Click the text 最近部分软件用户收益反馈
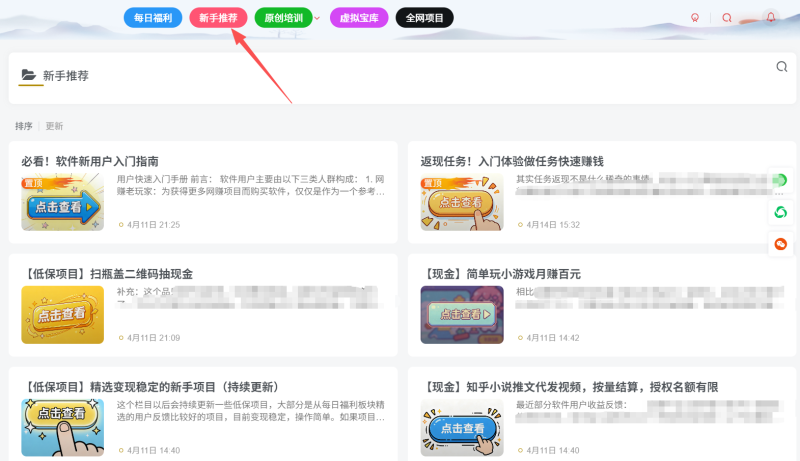800x461 pixels. 571,405
